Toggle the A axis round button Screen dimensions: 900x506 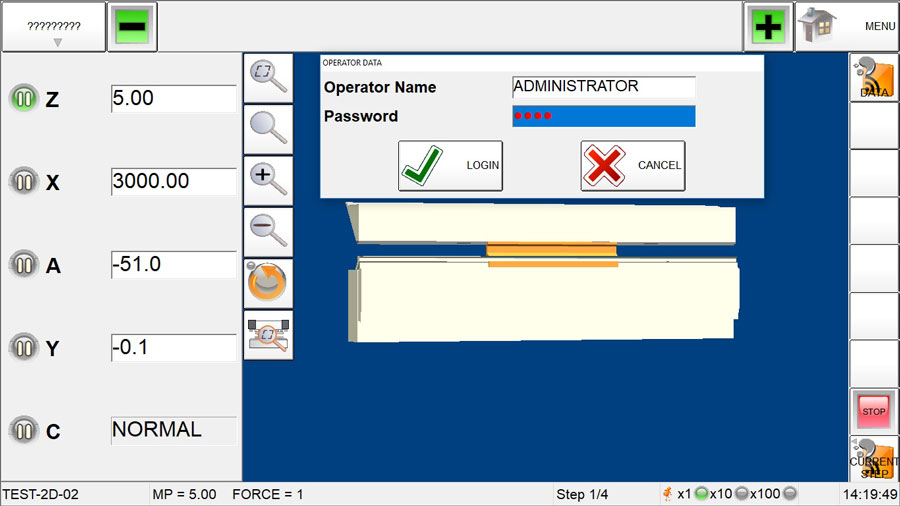point(24,264)
